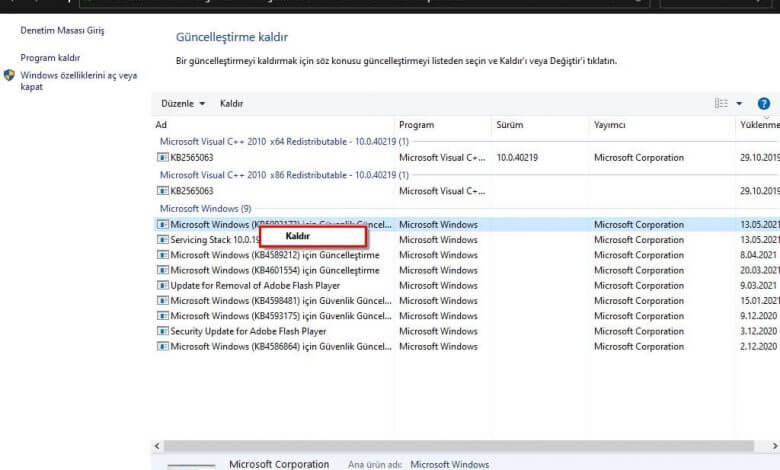The image size is (780, 470).
Task: Click the Update for Removal of Adobe Flash icon
Action: [162, 285]
